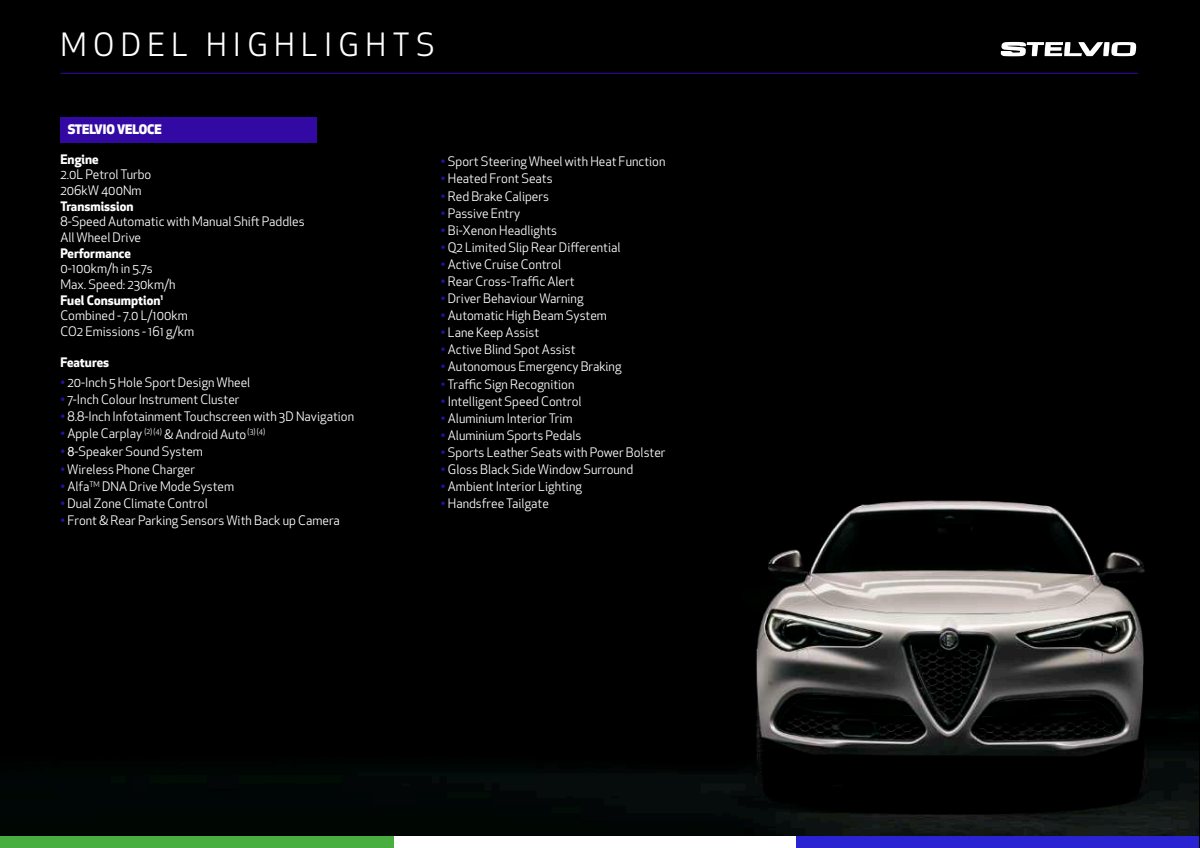Image resolution: width=1200 pixels, height=848 pixels.
Task: Click Lane Keep Assist
Action: 493,333
